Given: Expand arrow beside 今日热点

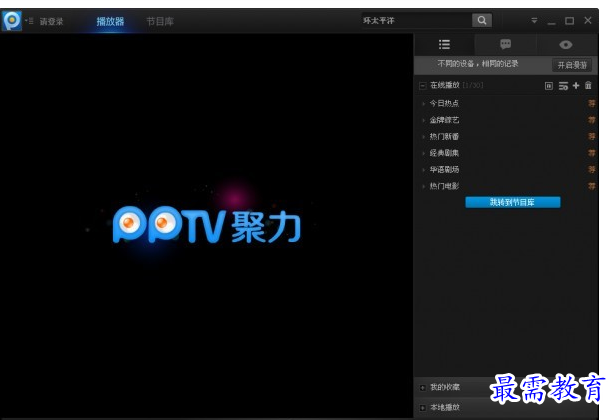Looking at the screenshot, I should tap(423, 104).
